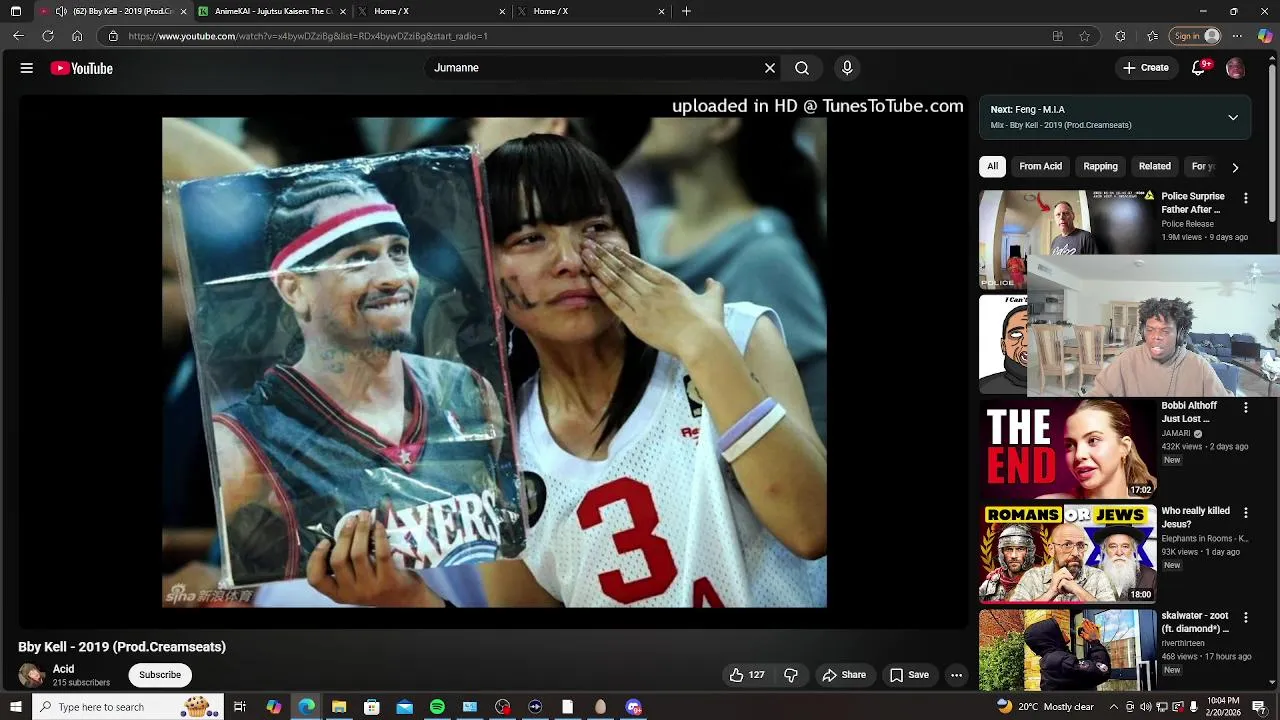Click the Share button
1280x720 pixels.
coord(844,675)
